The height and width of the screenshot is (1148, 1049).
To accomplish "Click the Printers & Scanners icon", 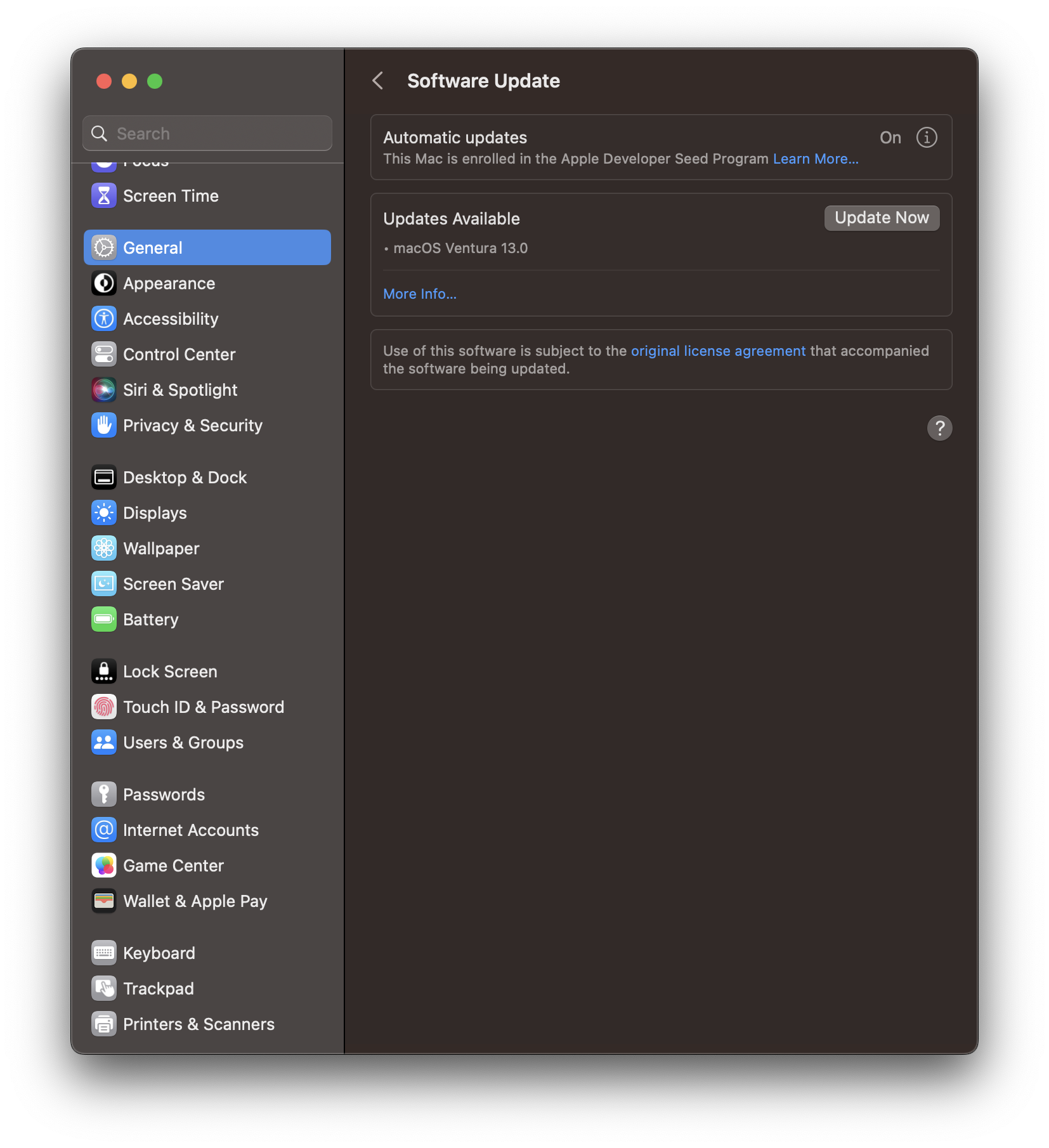I will click(x=104, y=1024).
